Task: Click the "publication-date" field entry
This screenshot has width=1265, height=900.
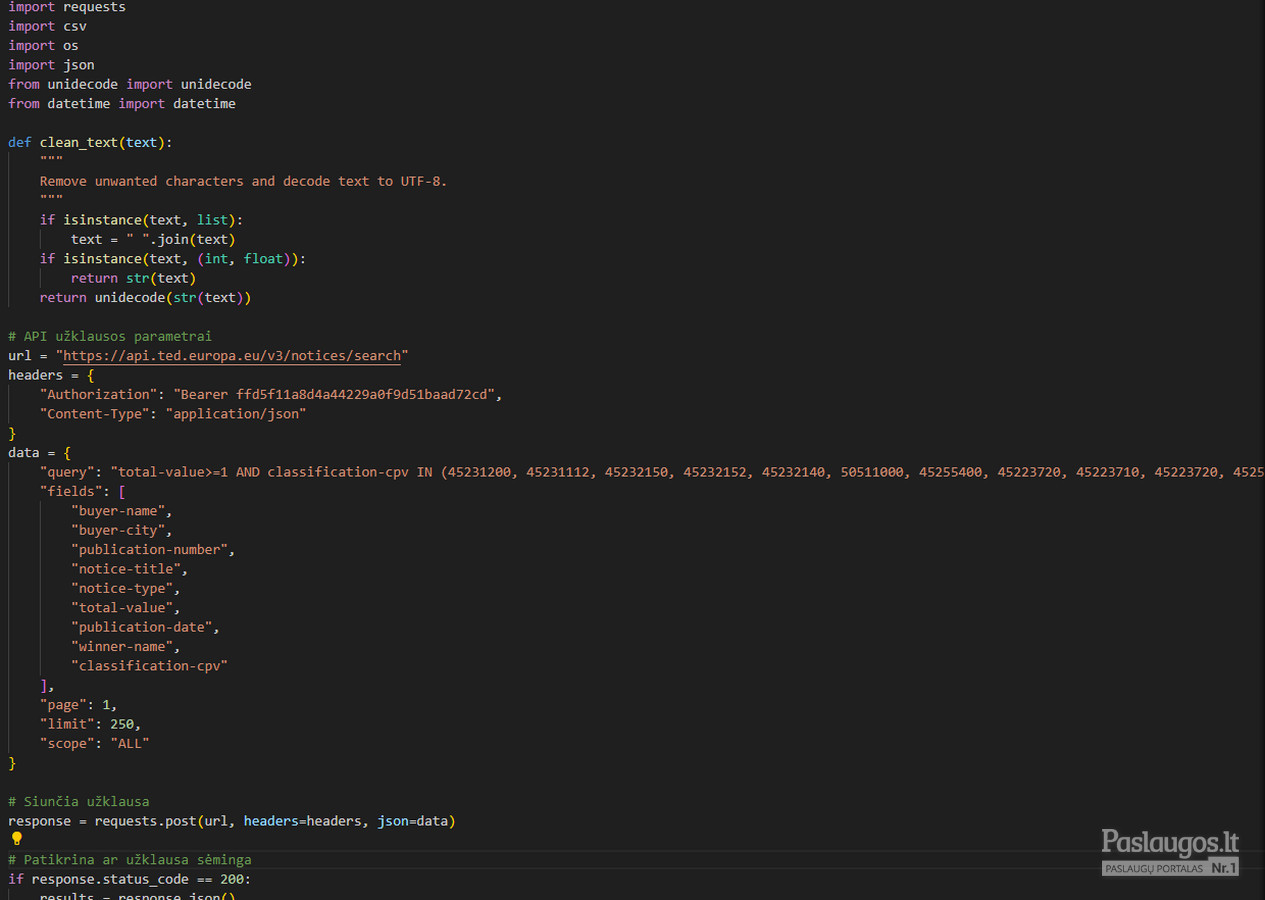Action: 145,627
